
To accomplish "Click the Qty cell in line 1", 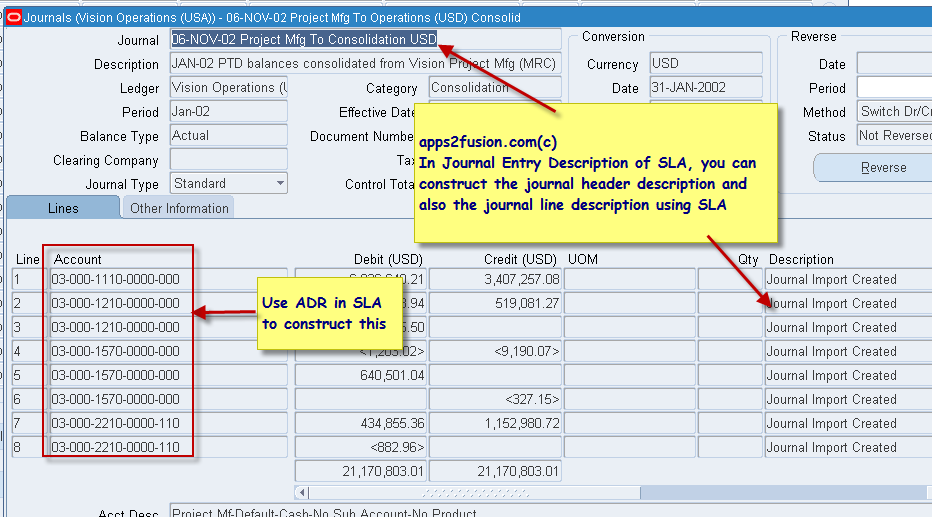I will (730, 279).
